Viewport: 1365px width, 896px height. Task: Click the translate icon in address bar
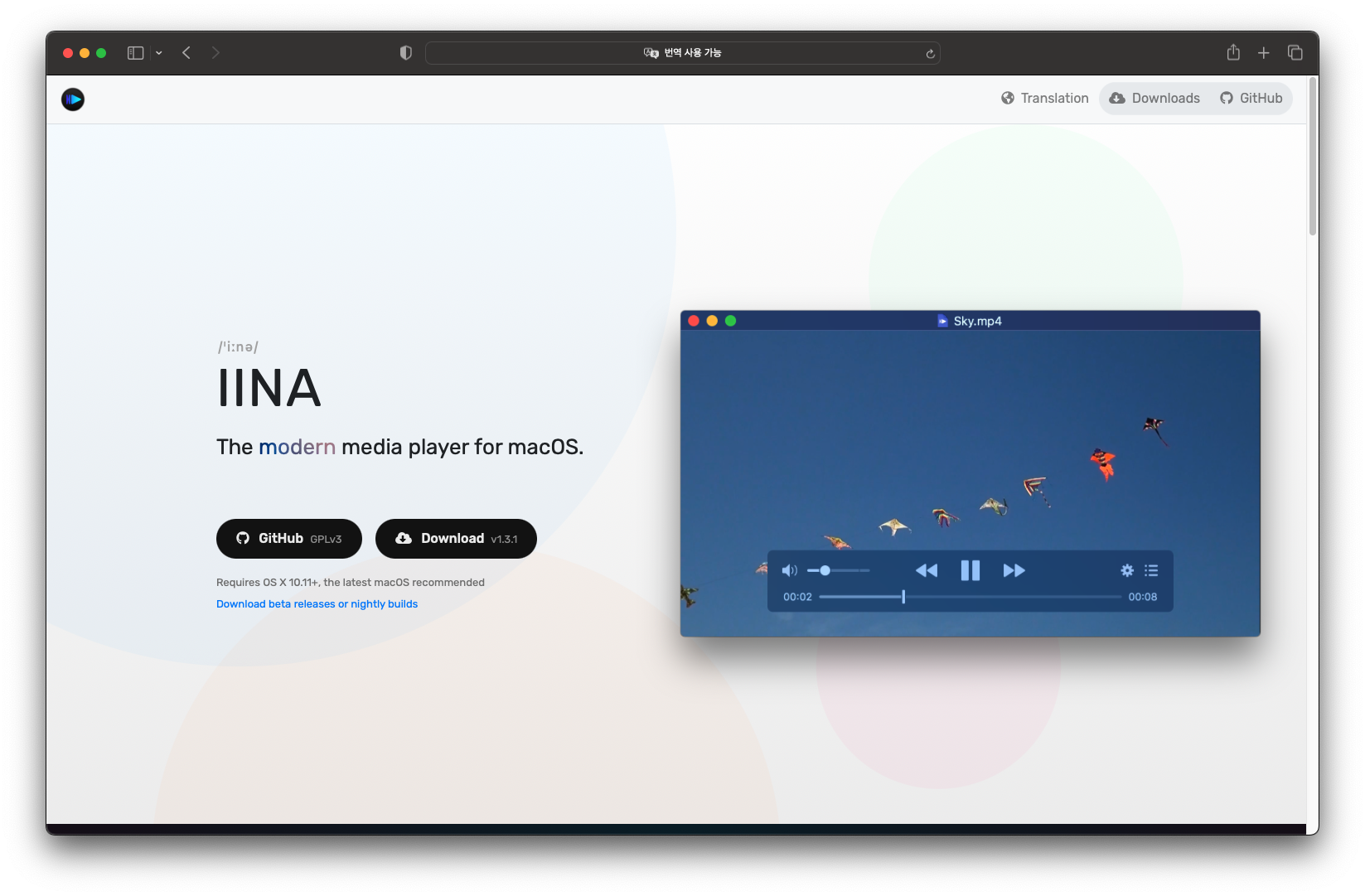click(651, 53)
